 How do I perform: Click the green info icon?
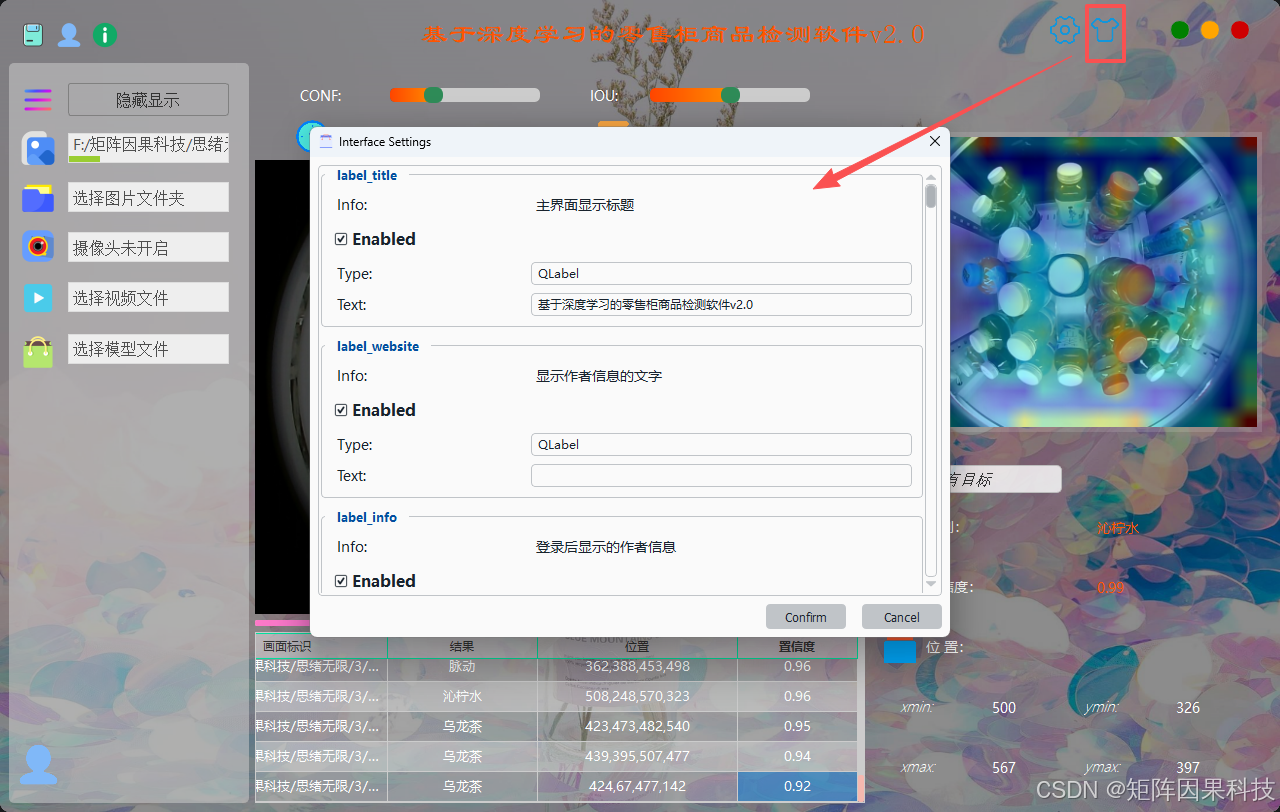click(105, 33)
